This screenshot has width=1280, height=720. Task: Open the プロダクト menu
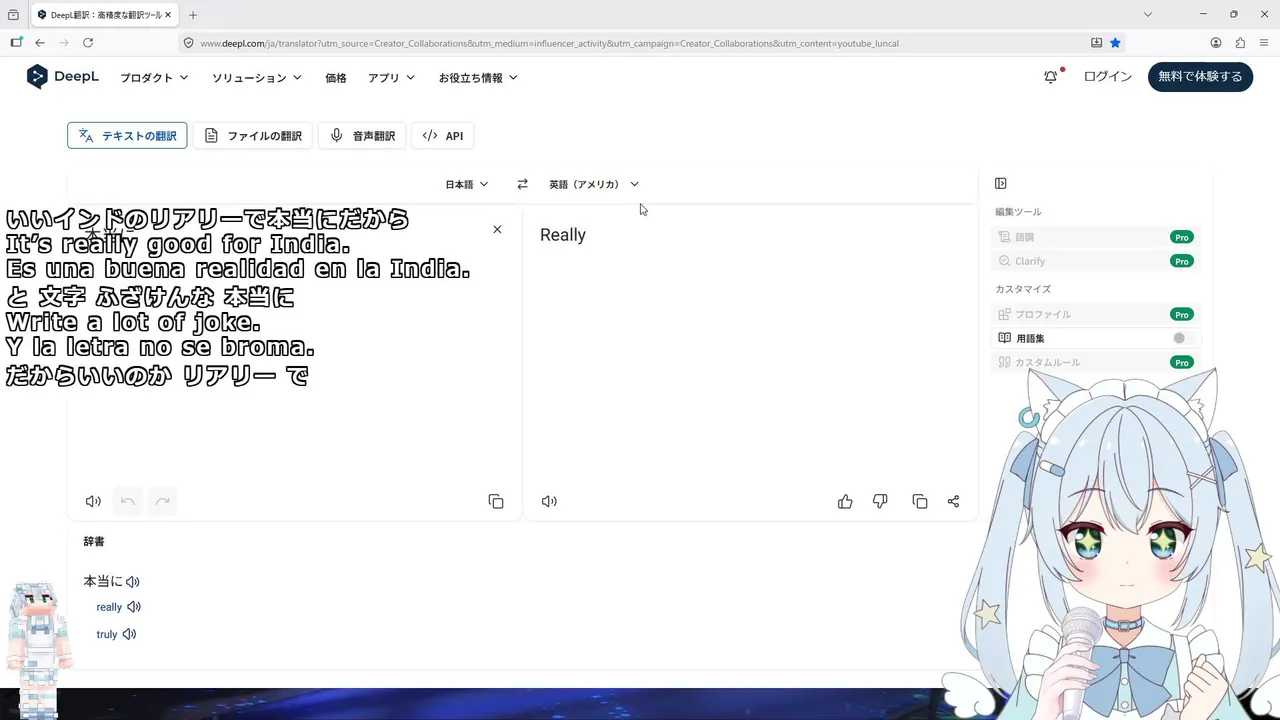154,77
